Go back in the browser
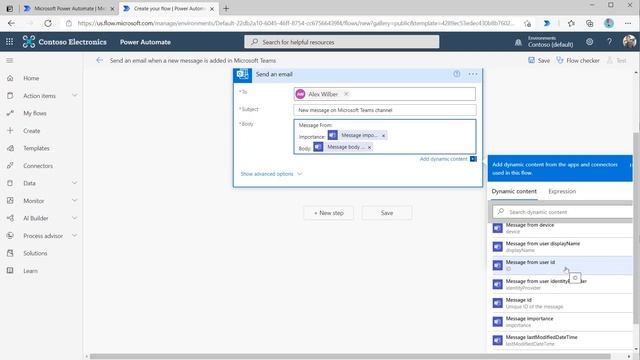 pyautogui.click(x=11, y=23)
